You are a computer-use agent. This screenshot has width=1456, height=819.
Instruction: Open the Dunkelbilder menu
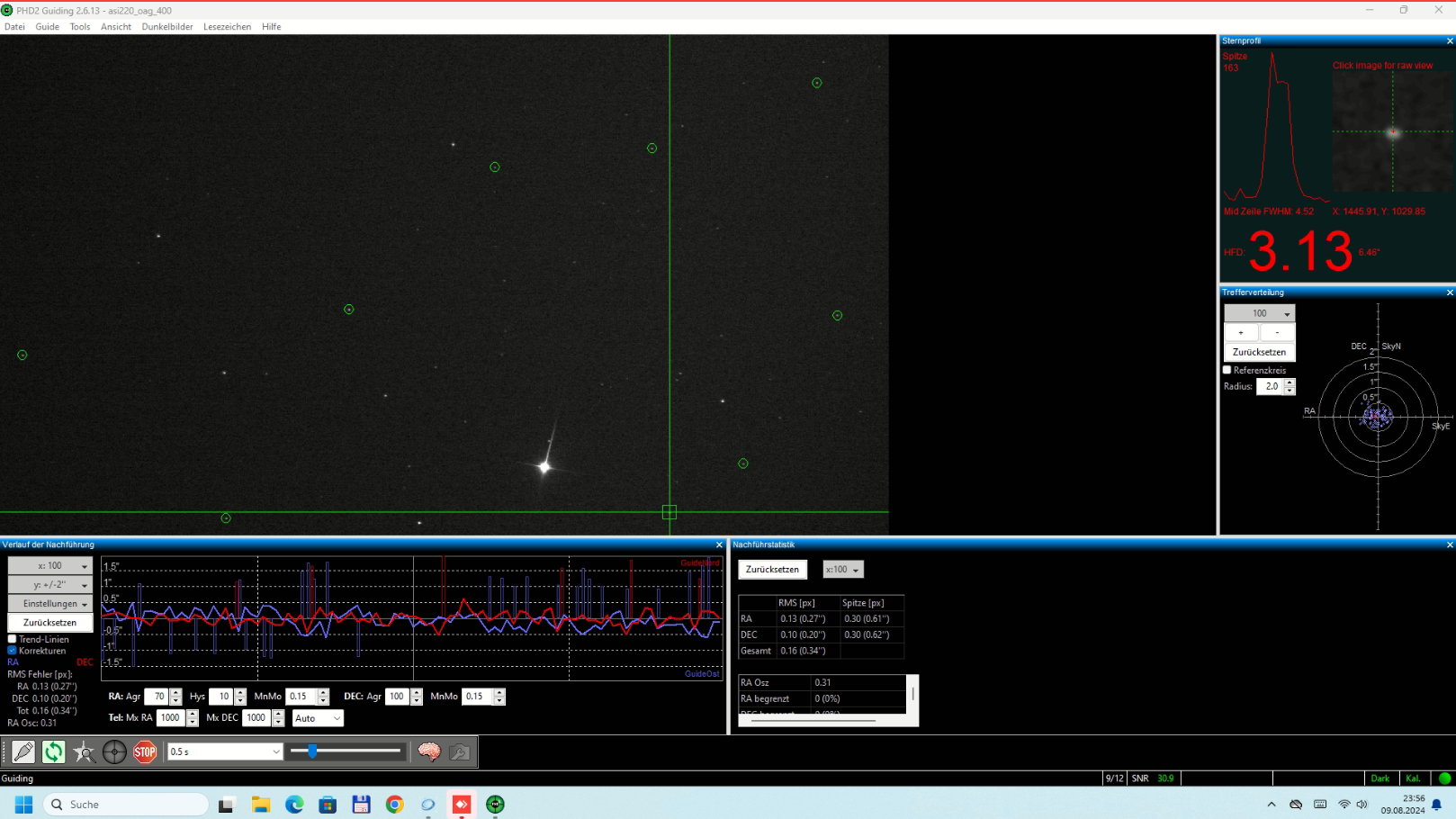click(x=167, y=27)
